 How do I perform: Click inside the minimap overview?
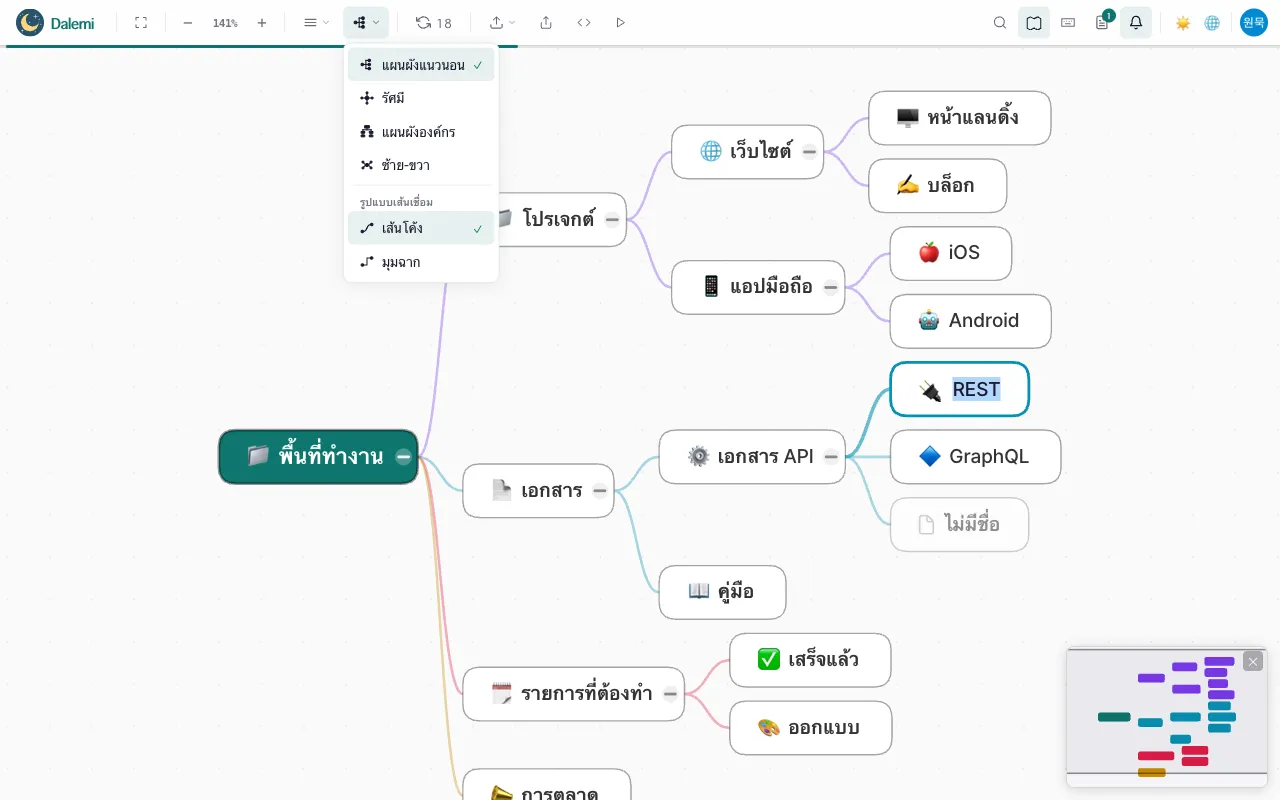[x=1167, y=717]
